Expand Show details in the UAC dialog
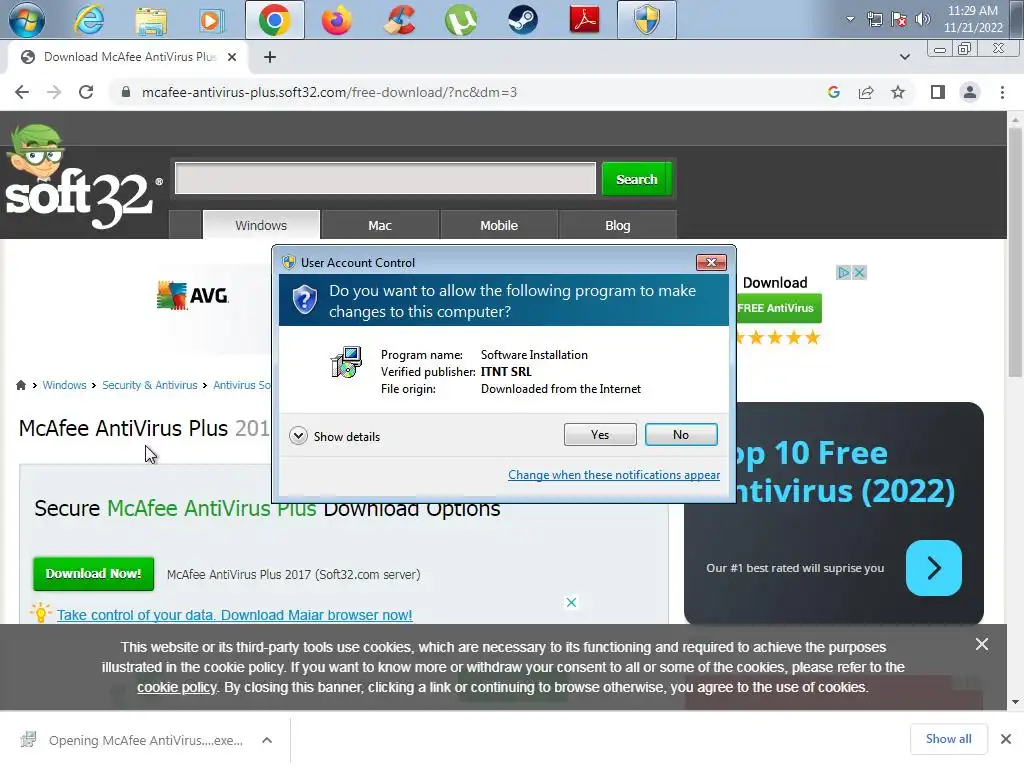Image resolution: width=1024 pixels, height=768 pixels. click(x=334, y=436)
